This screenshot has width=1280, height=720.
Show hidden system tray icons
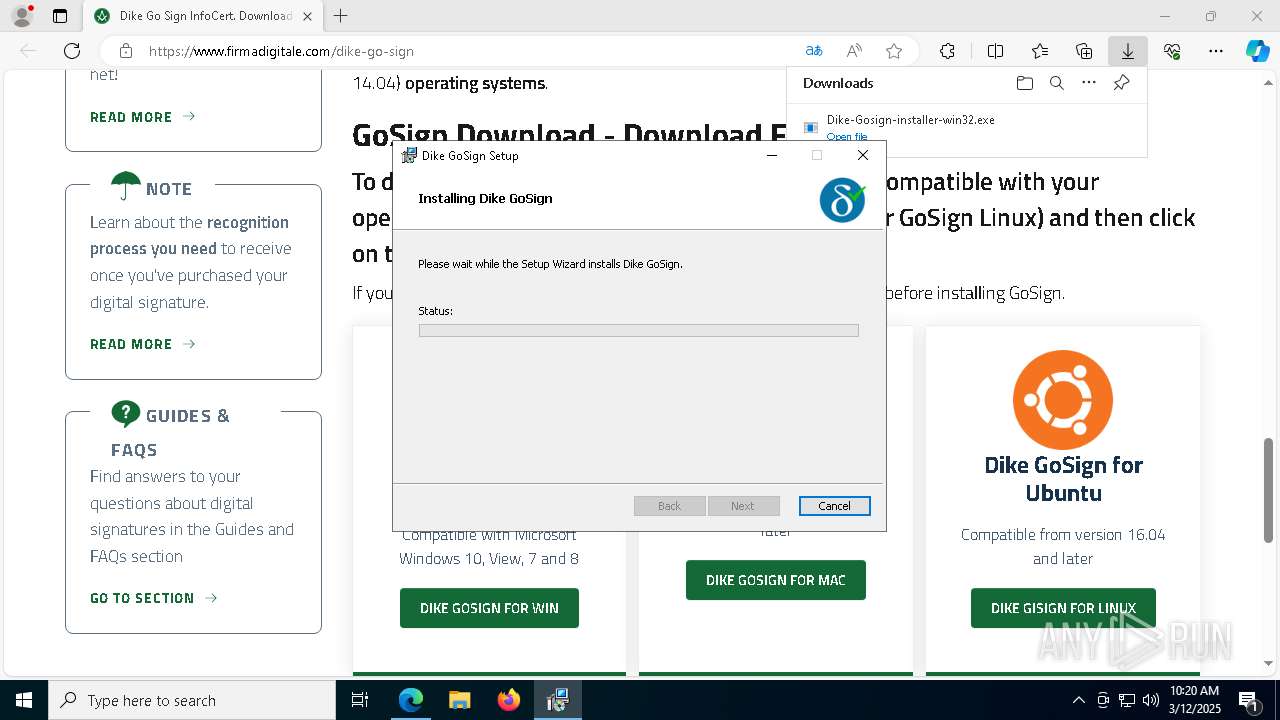click(x=1078, y=700)
